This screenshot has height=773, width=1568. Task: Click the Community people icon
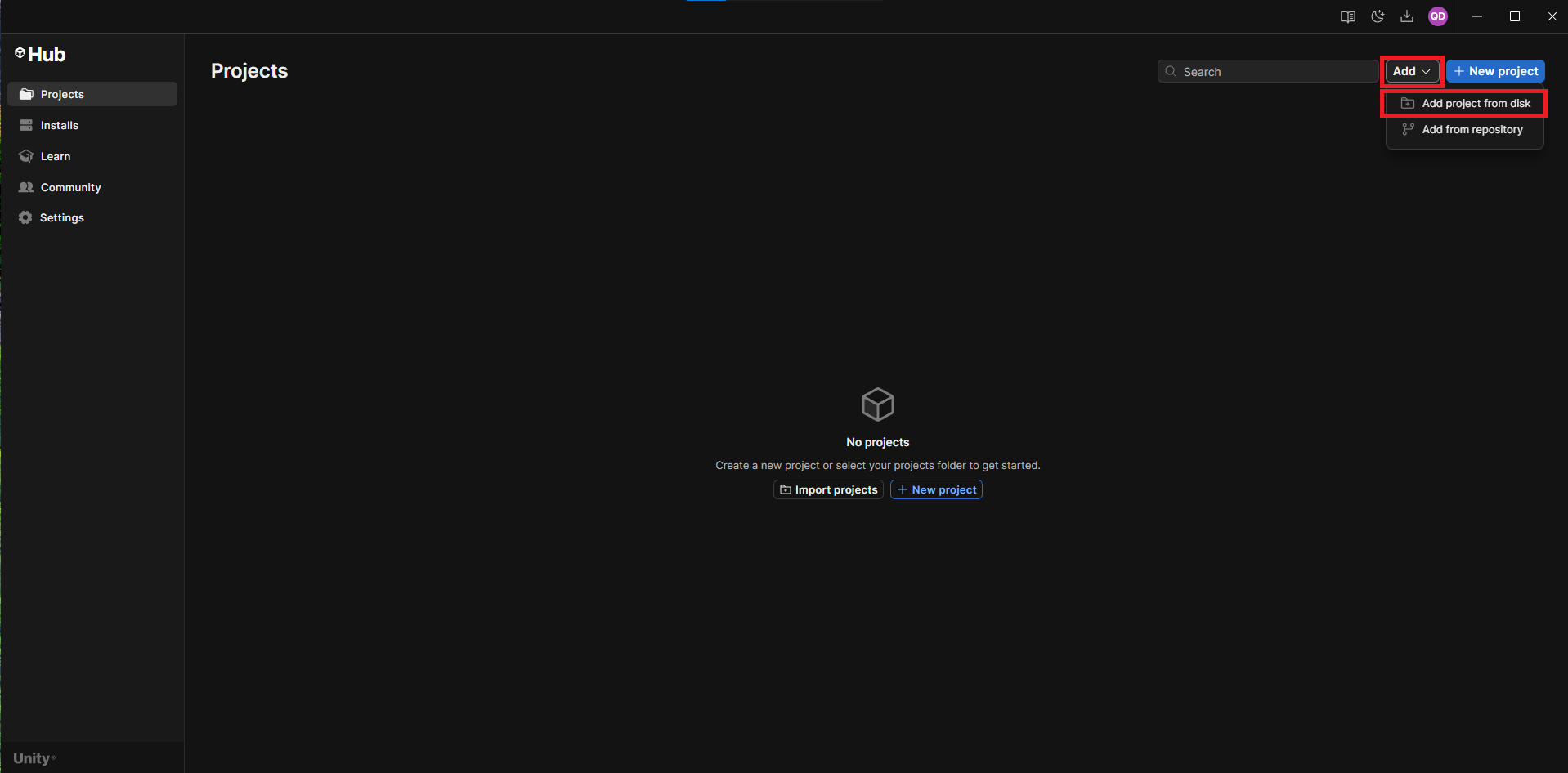coord(26,187)
